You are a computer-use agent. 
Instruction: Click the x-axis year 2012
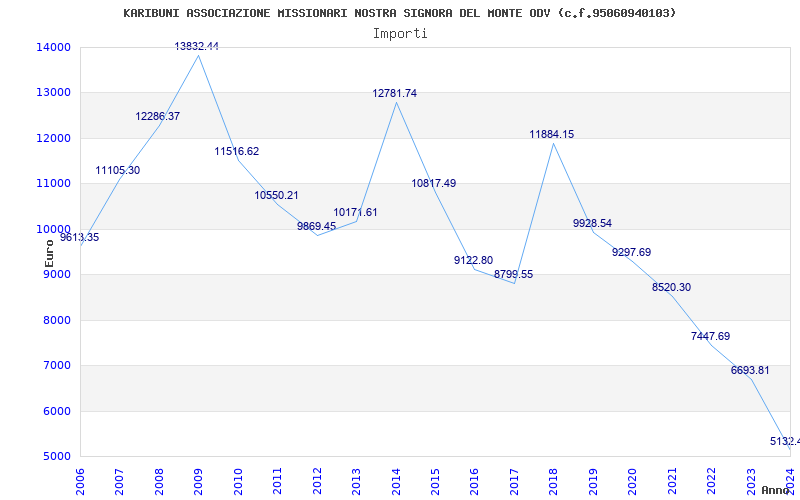(x=317, y=481)
